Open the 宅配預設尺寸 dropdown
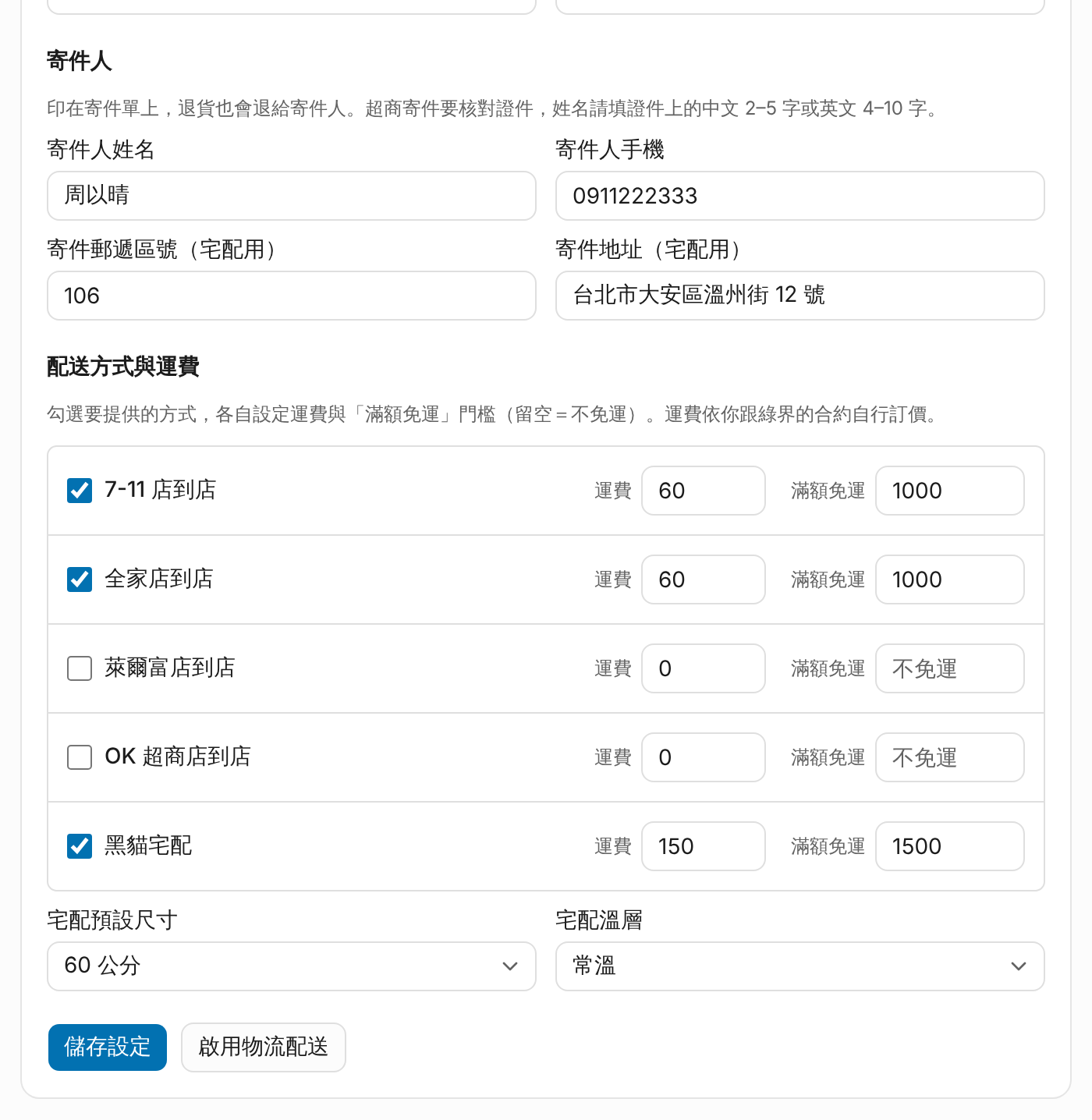 (292, 966)
